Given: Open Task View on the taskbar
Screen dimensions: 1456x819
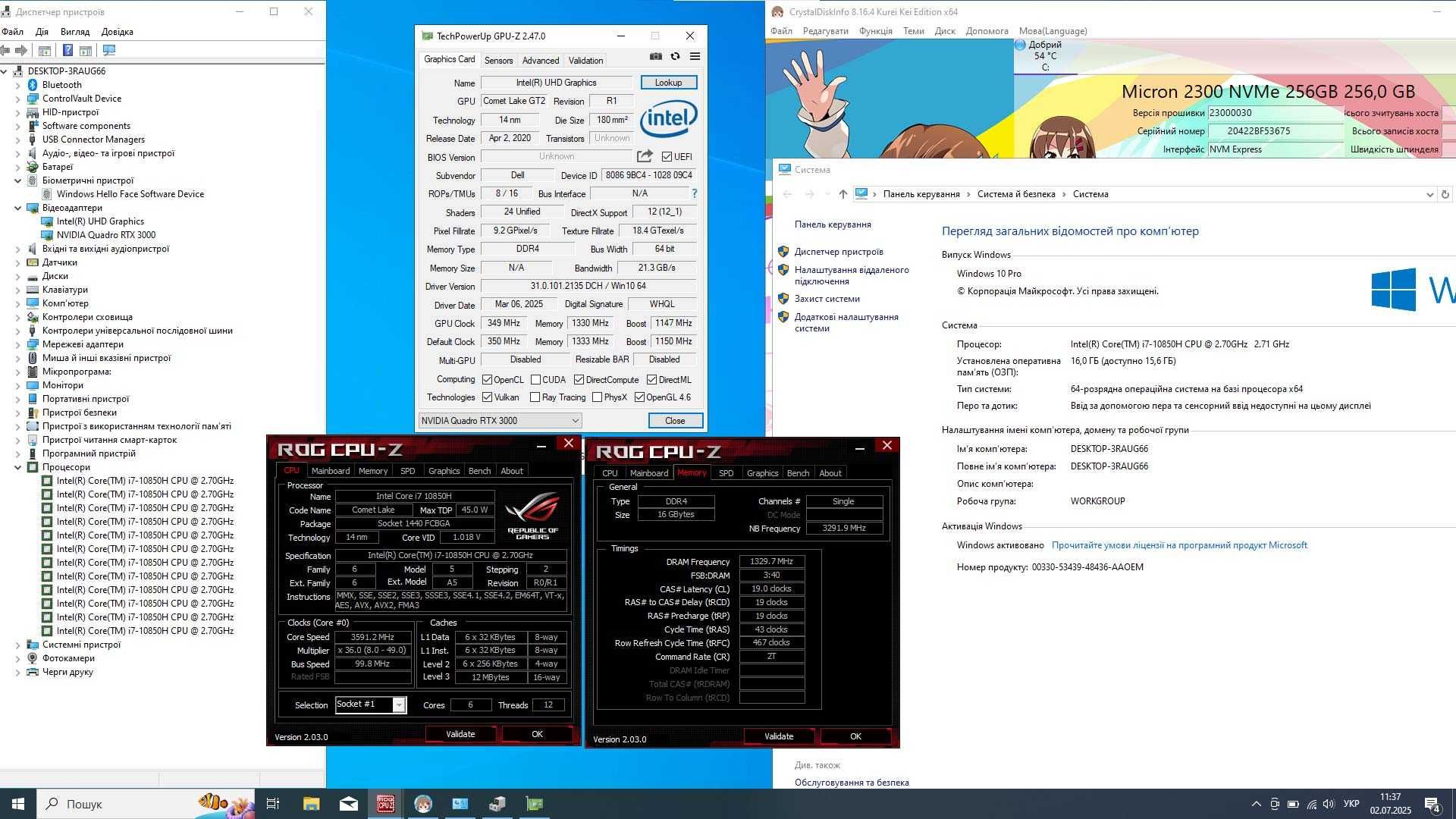Looking at the screenshot, I should pyautogui.click(x=273, y=804).
